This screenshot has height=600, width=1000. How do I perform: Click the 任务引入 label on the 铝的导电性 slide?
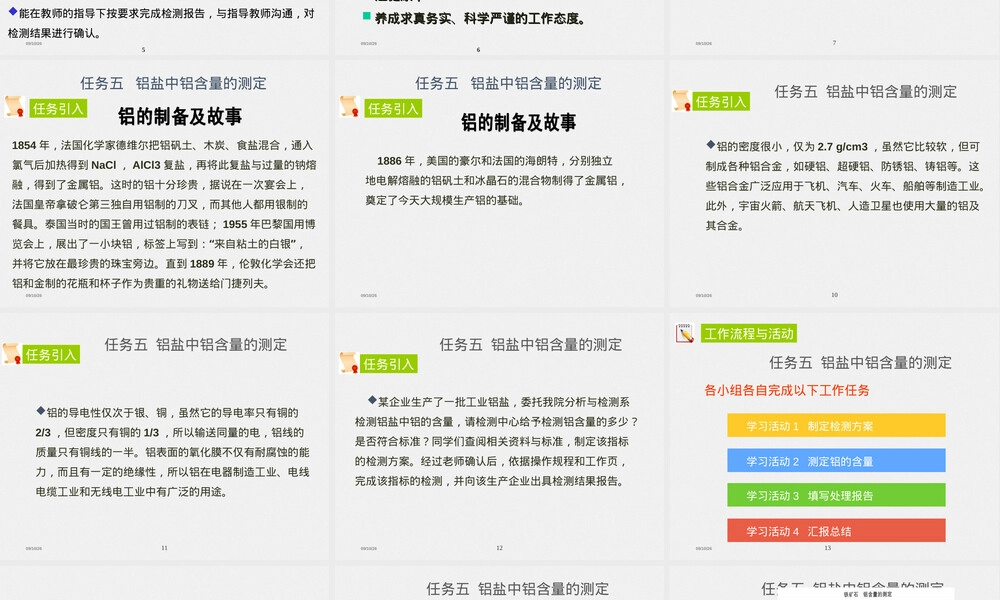(51, 355)
